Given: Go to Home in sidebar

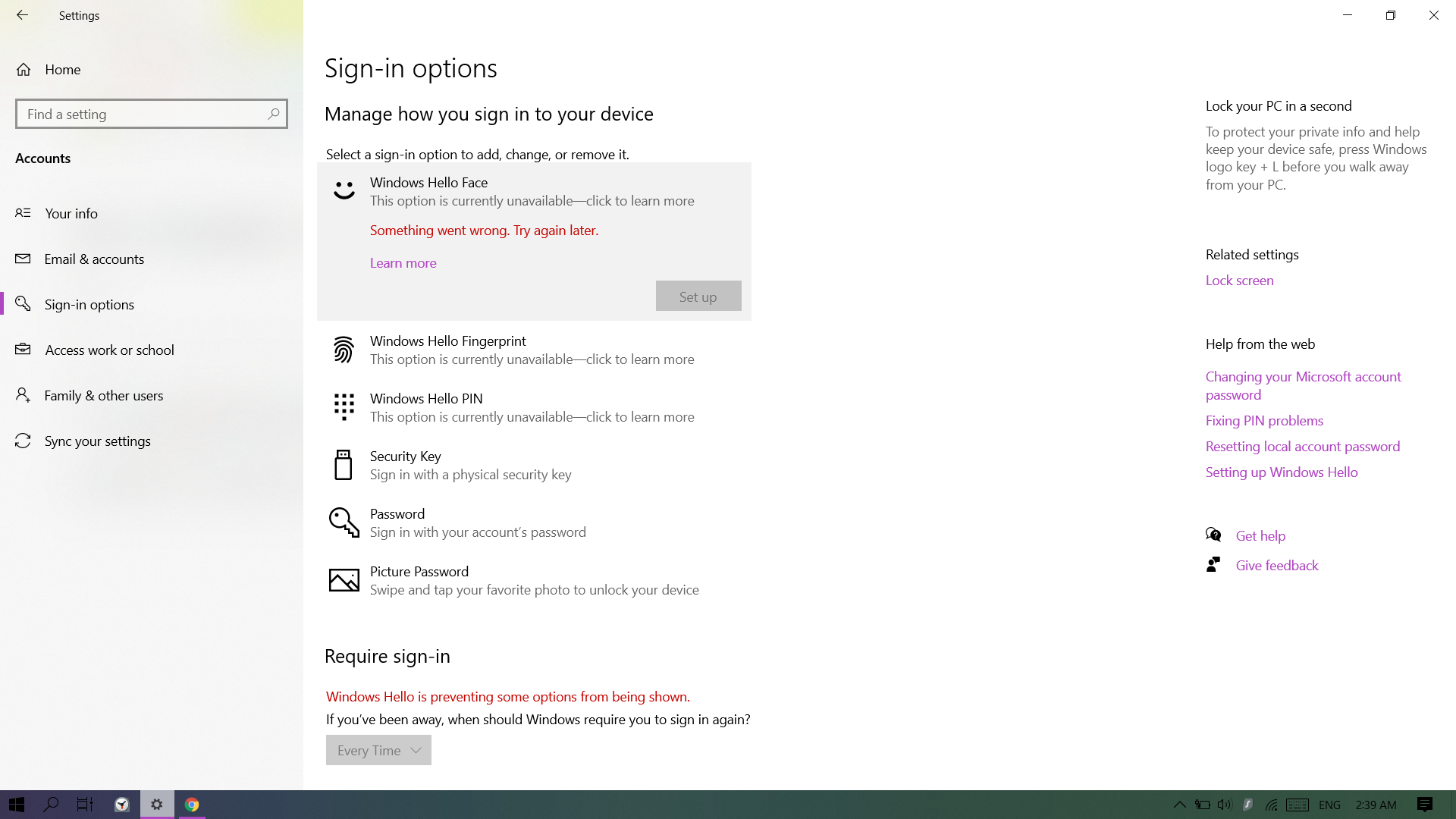Looking at the screenshot, I should (152, 70).
